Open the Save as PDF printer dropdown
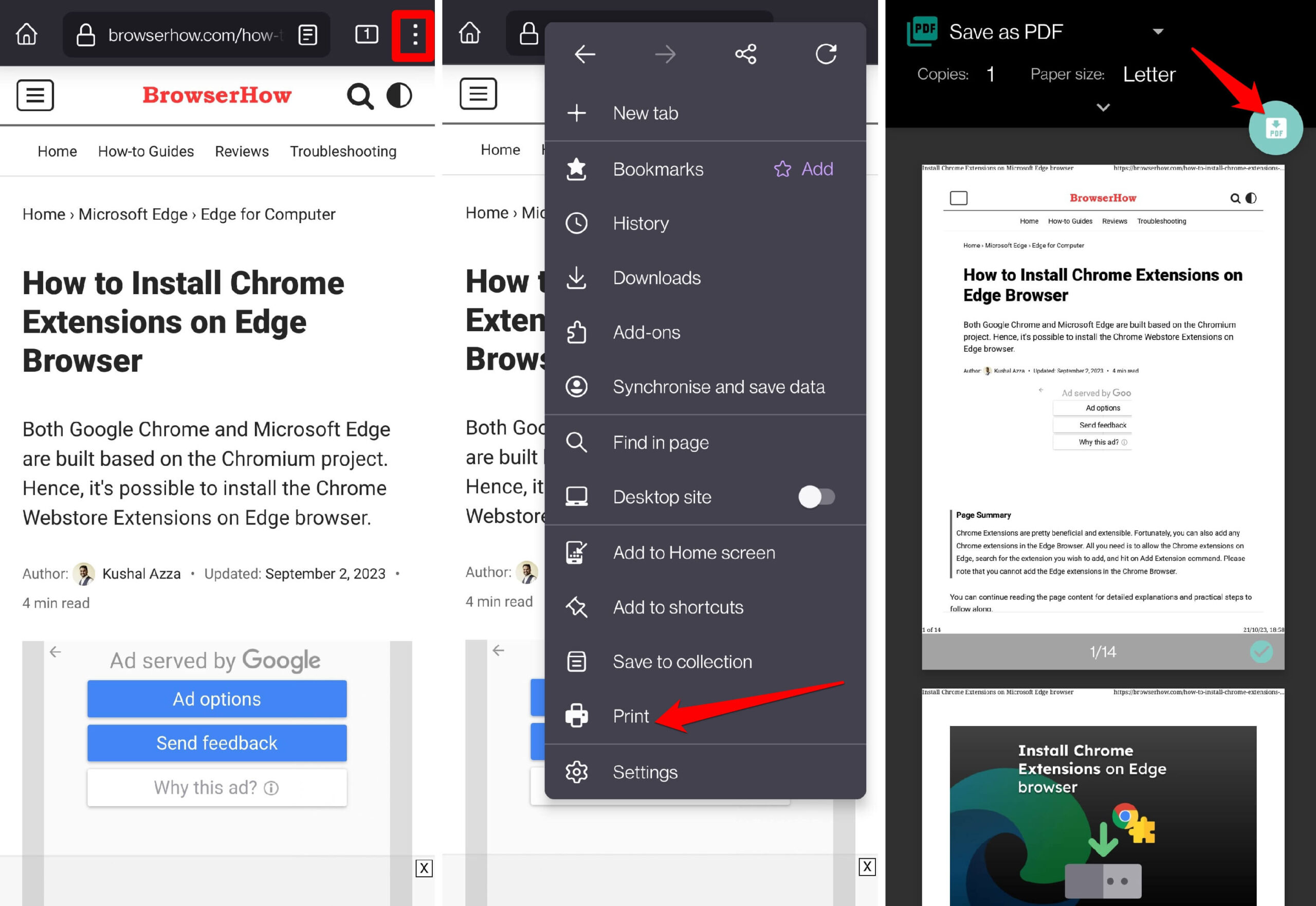1316x906 pixels. [1159, 31]
